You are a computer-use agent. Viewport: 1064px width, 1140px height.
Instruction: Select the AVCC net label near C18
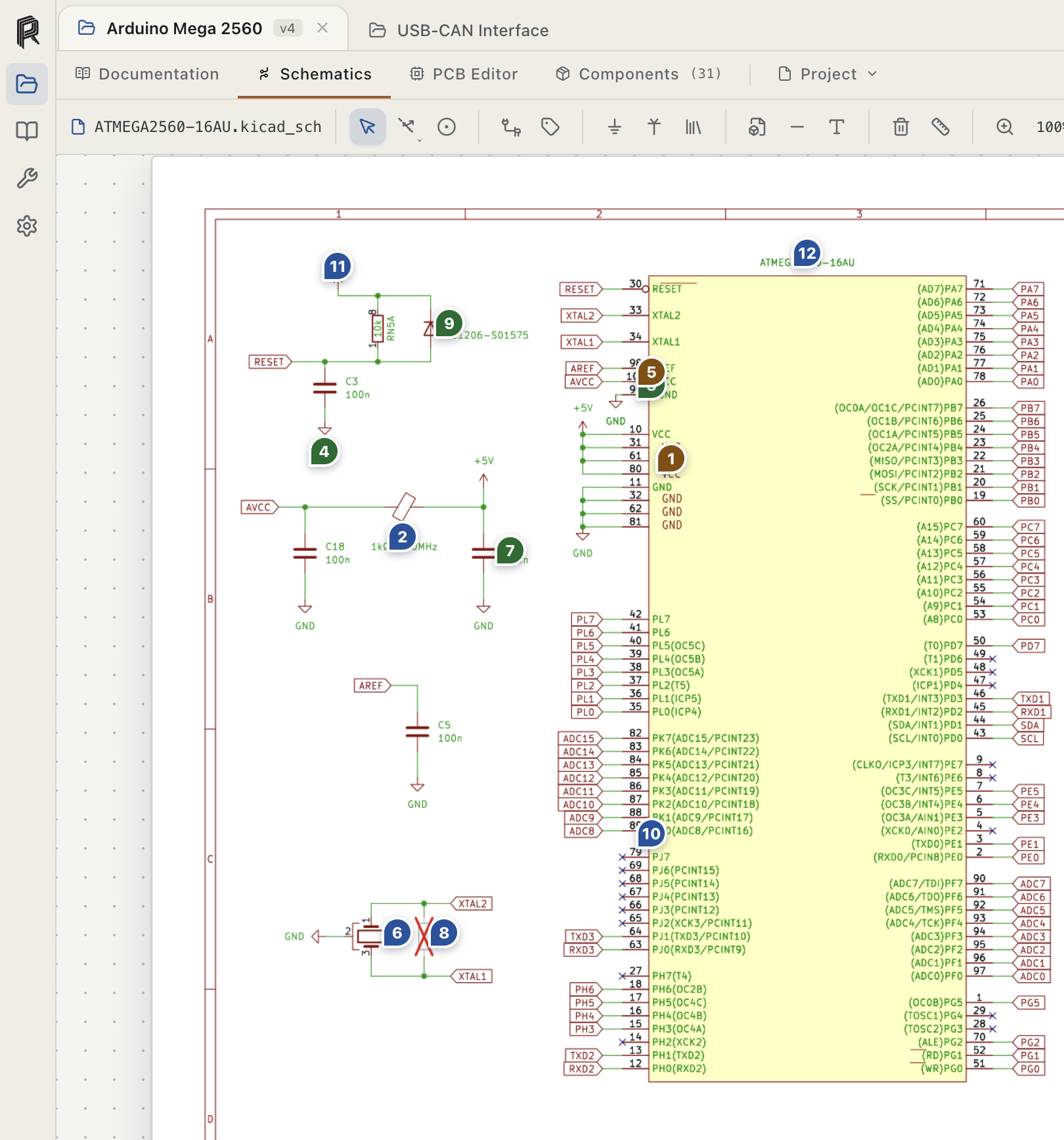tap(259, 507)
